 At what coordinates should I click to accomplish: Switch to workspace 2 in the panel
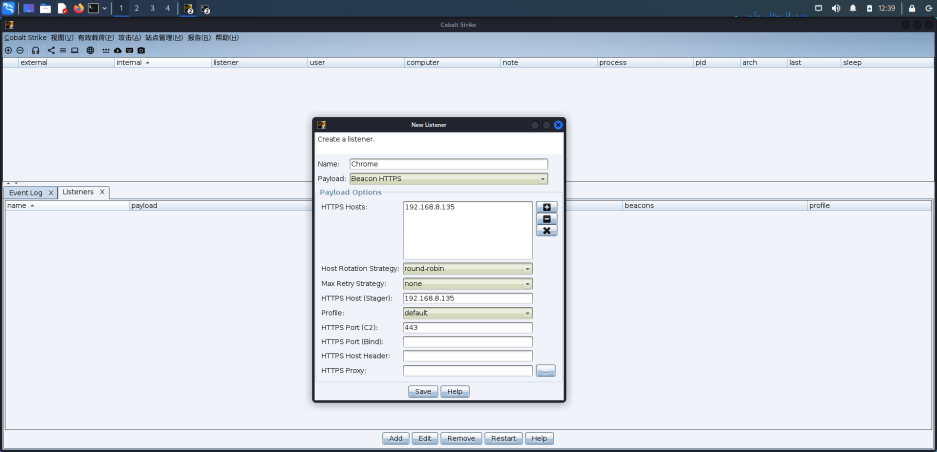137,8
